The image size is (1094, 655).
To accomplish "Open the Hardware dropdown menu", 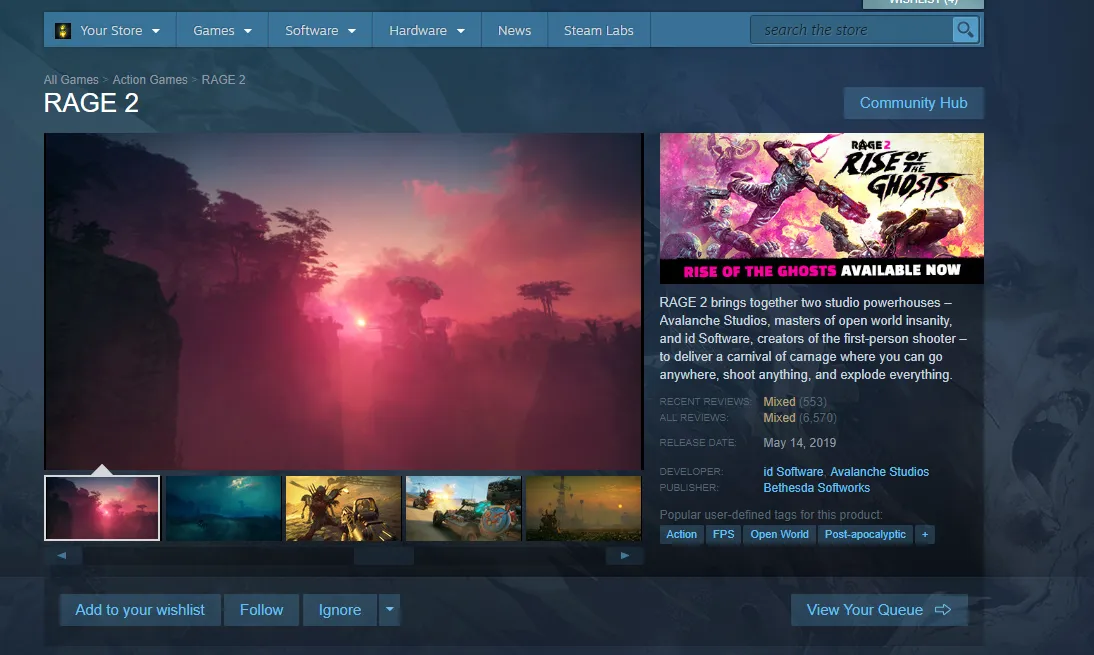I will tap(427, 31).
